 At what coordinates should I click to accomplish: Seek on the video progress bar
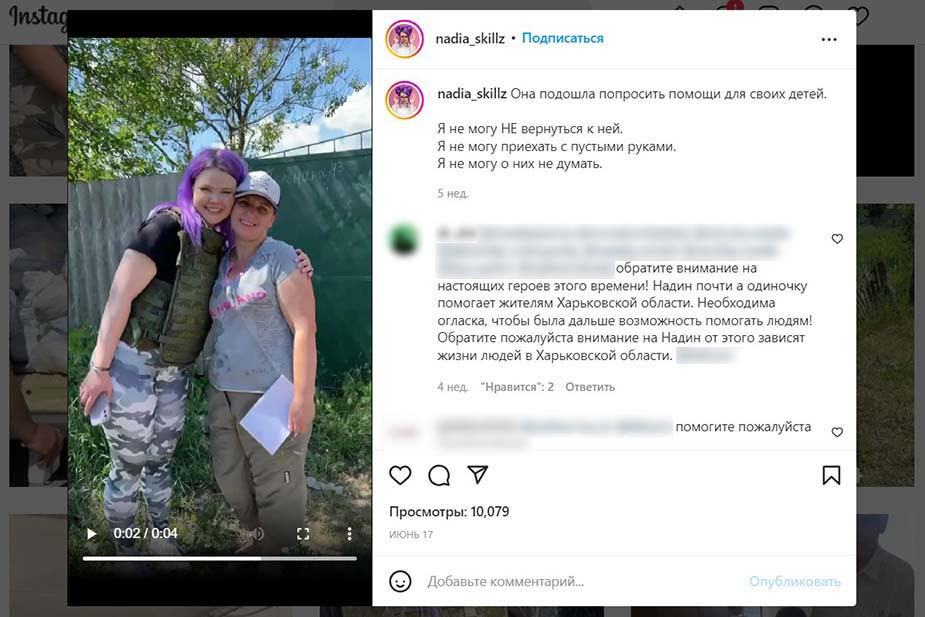click(219, 558)
